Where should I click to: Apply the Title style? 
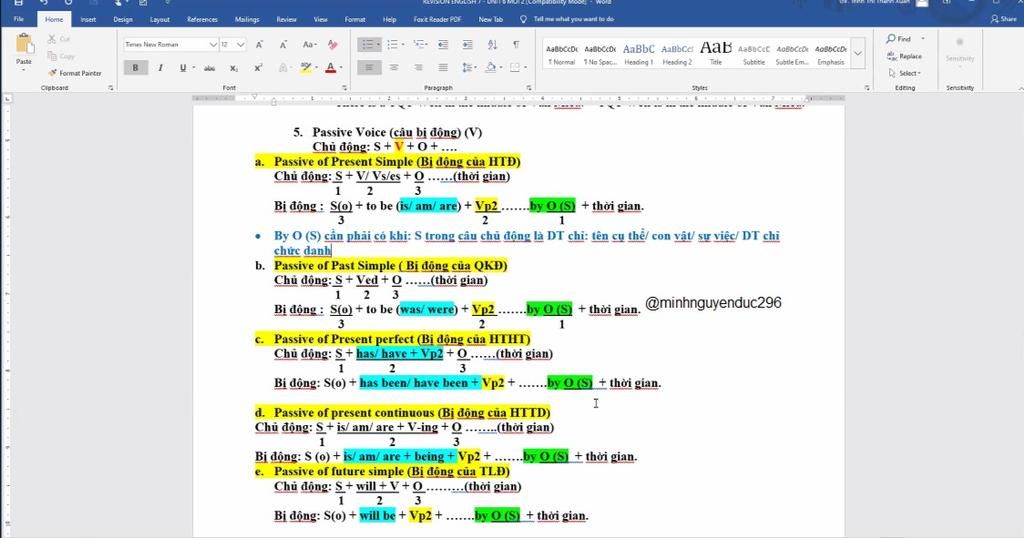716,54
